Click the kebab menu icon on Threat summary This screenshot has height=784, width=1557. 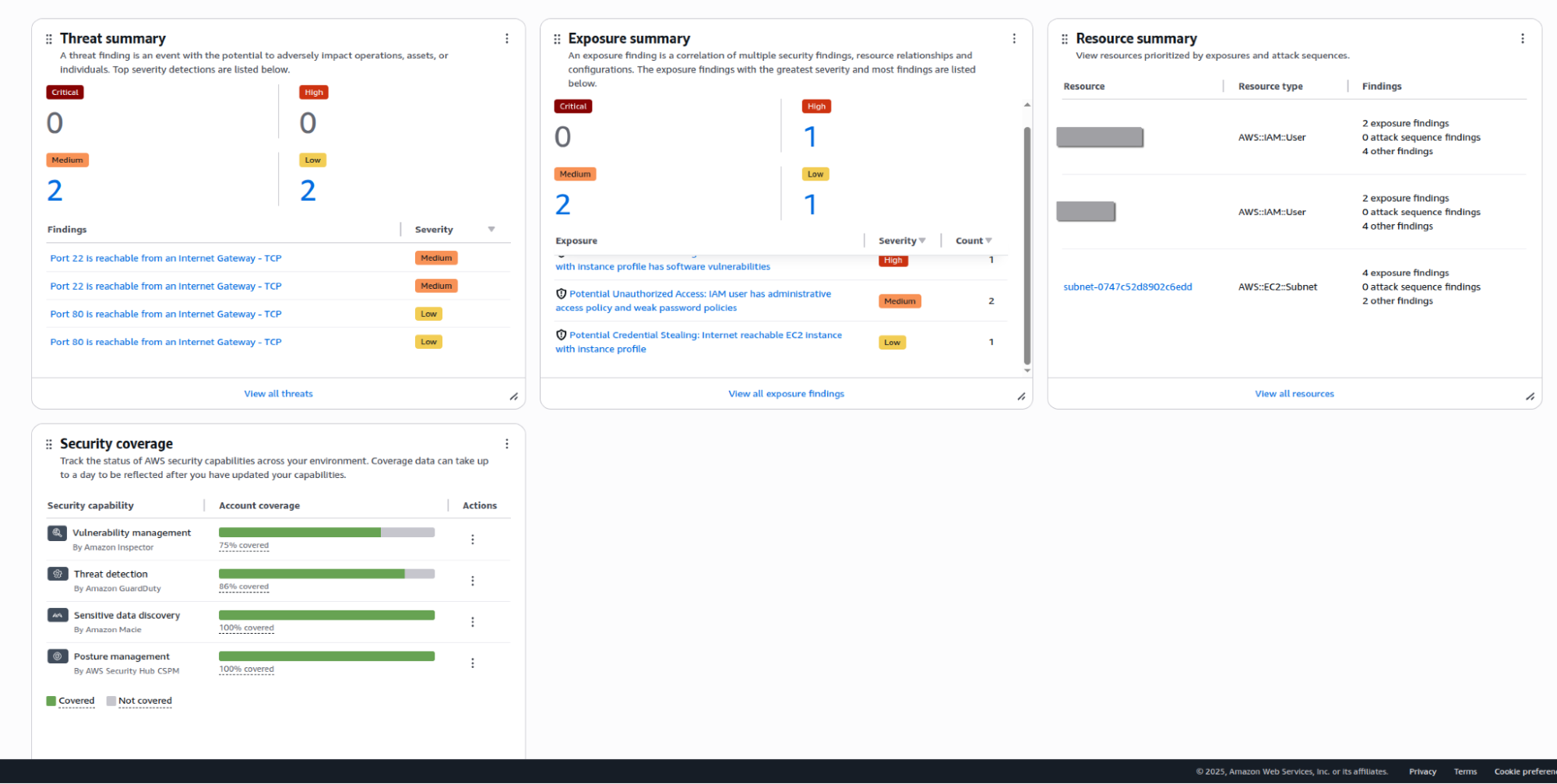click(507, 37)
